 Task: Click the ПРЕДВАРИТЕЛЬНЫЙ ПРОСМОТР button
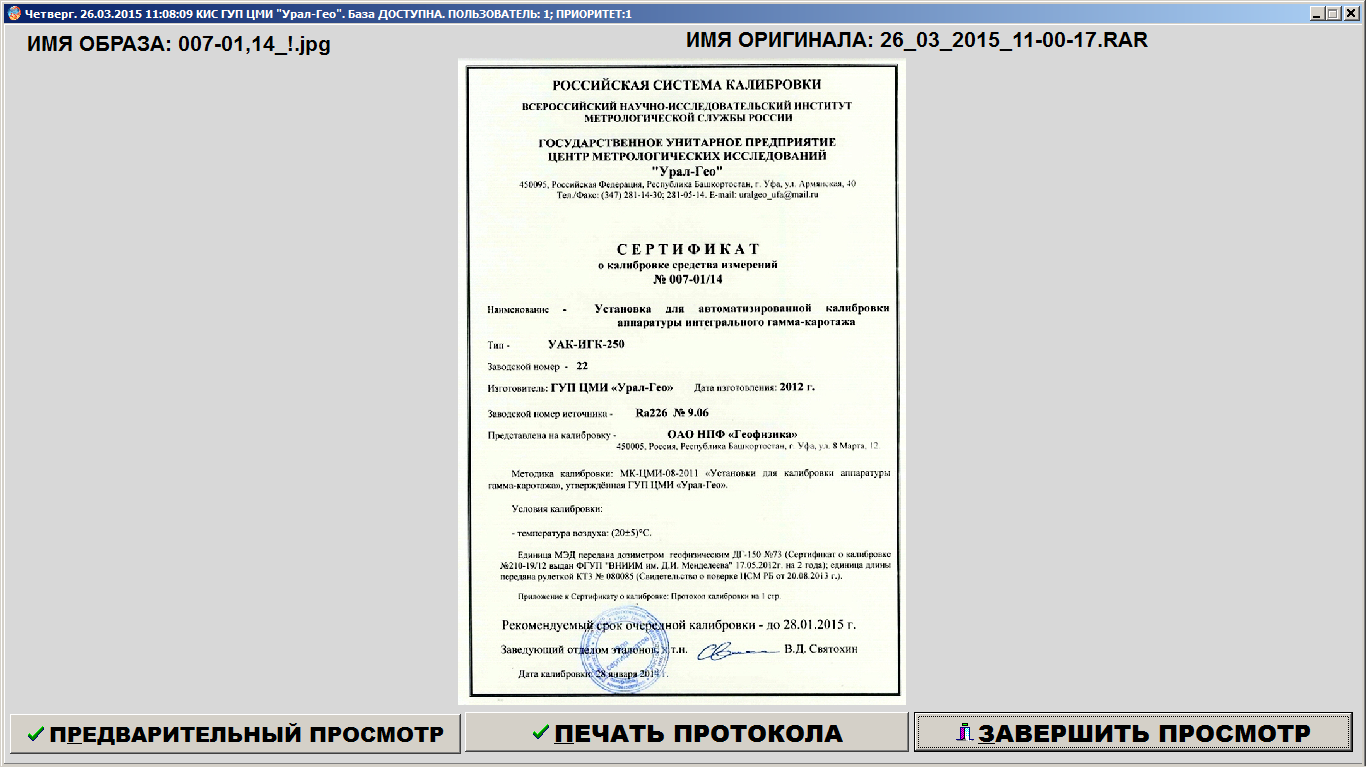[235, 733]
